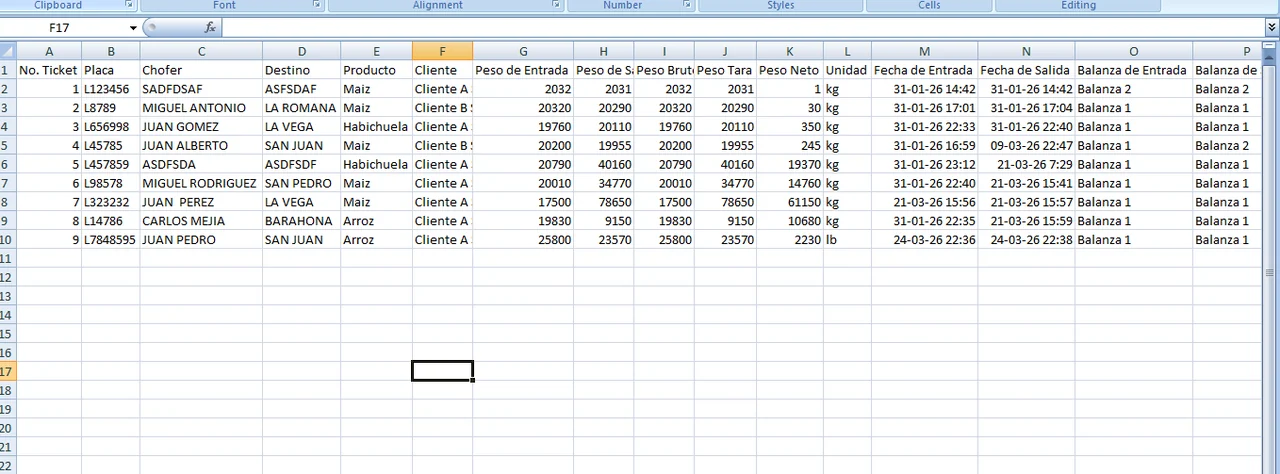Expand the formula bar with chevron
Screen dimensions: 1280x474
coord(1271,28)
